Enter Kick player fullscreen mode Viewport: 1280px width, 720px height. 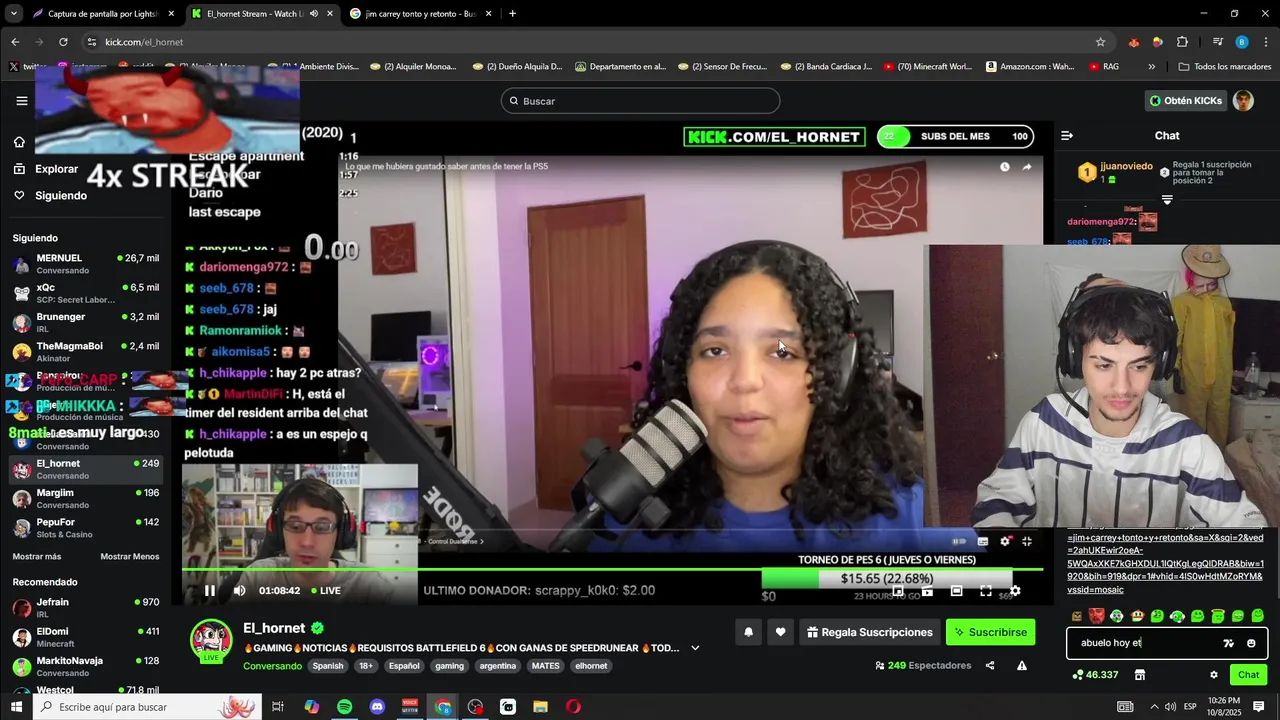(985, 591)
